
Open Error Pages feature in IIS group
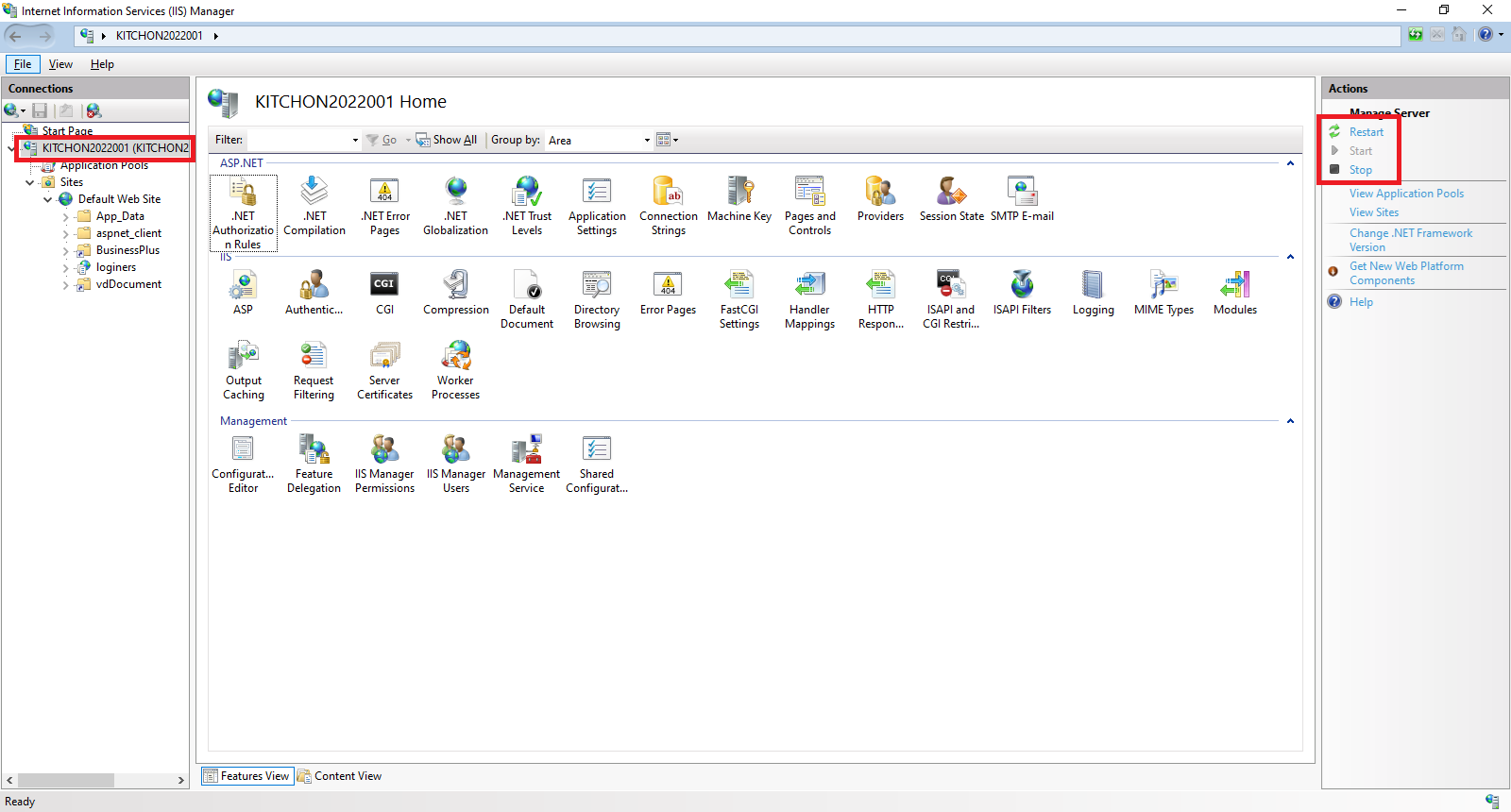click(x=669, y=293)
